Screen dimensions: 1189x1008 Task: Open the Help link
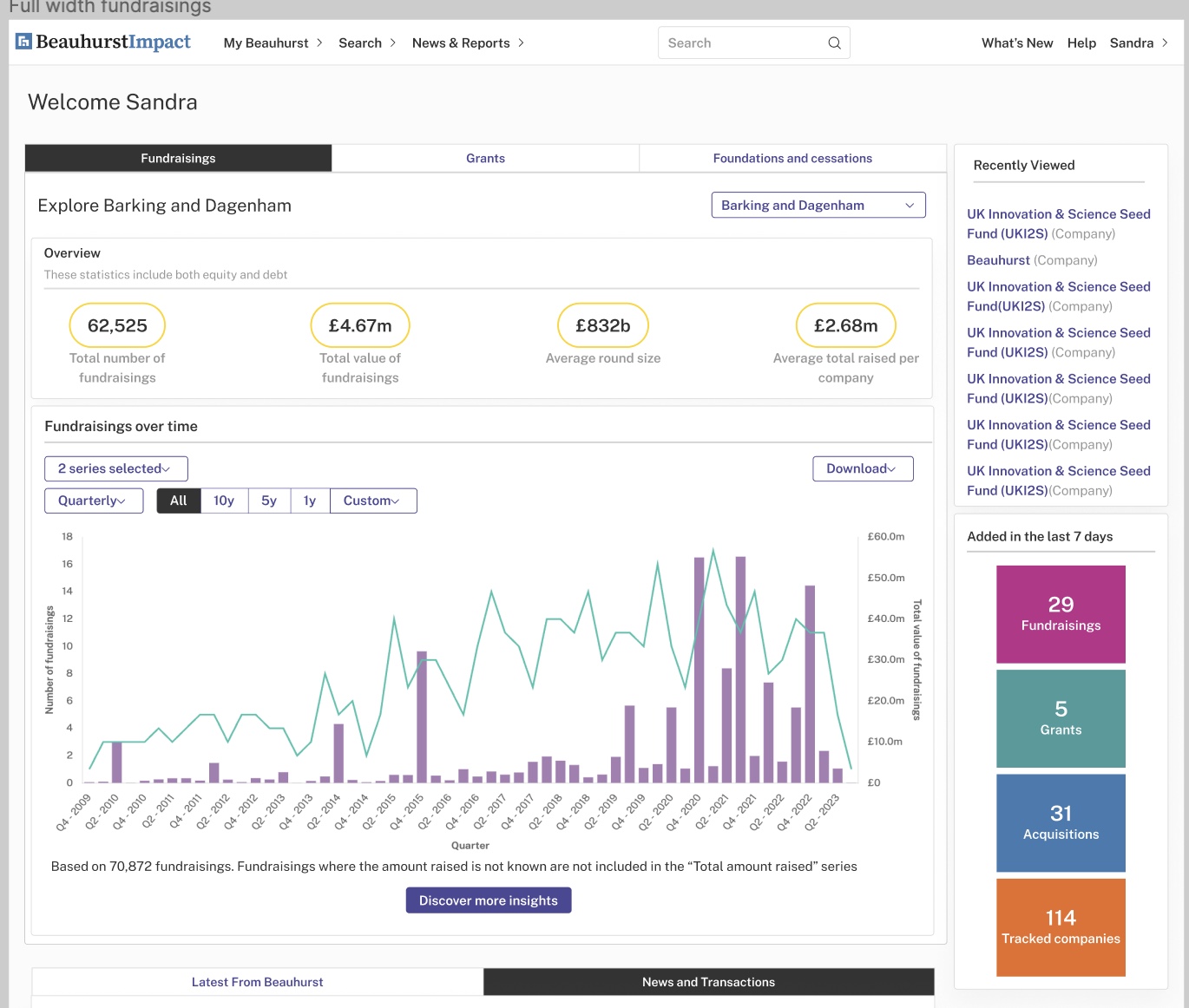tap(1081, 43)
